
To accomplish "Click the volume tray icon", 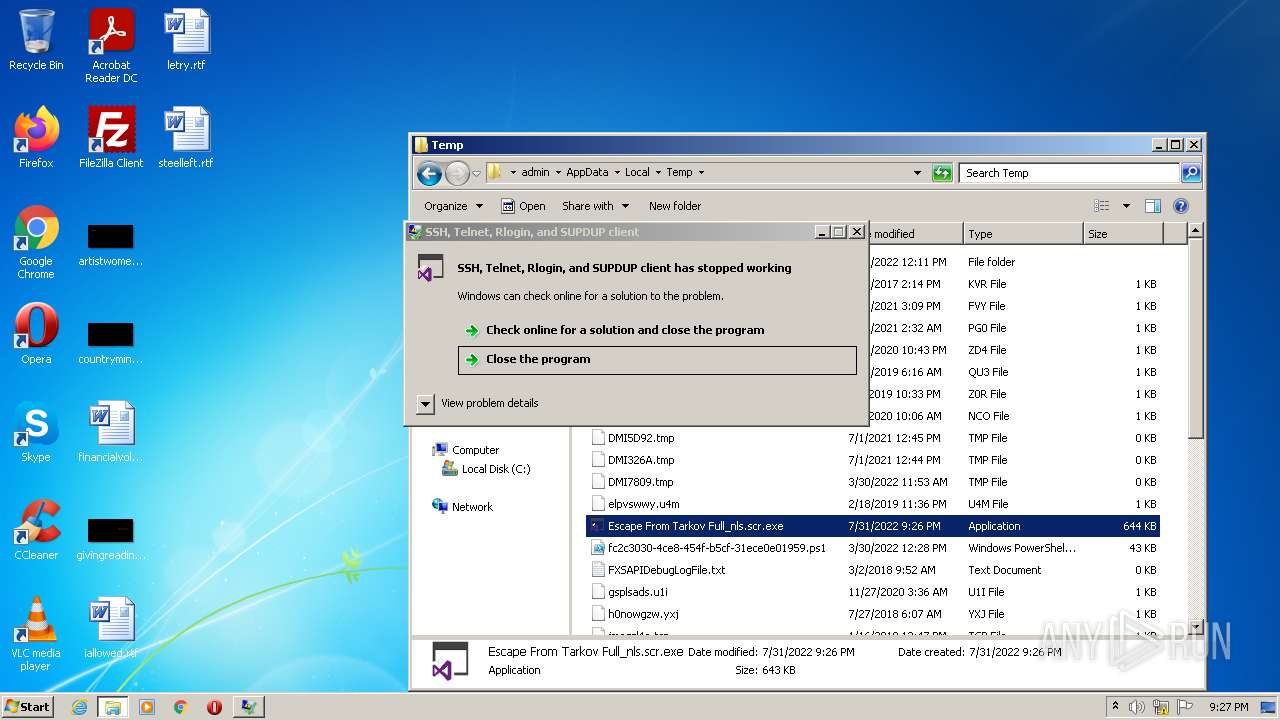I will coord(1137,707).
